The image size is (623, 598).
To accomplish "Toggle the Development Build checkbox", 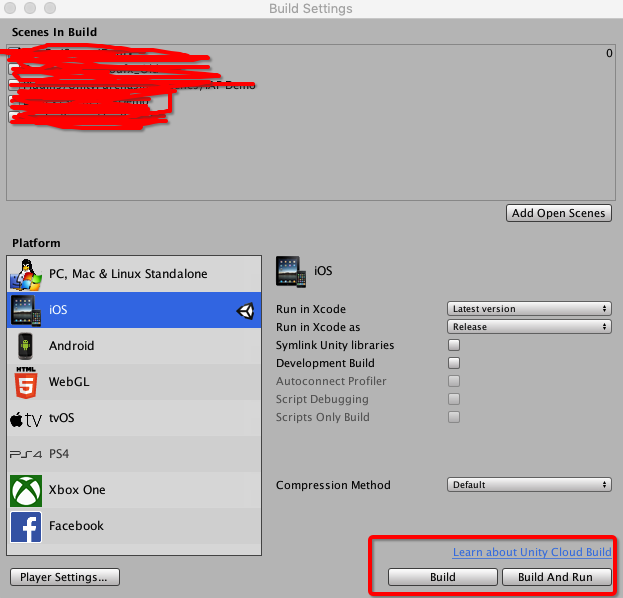I will pos(454,363).
